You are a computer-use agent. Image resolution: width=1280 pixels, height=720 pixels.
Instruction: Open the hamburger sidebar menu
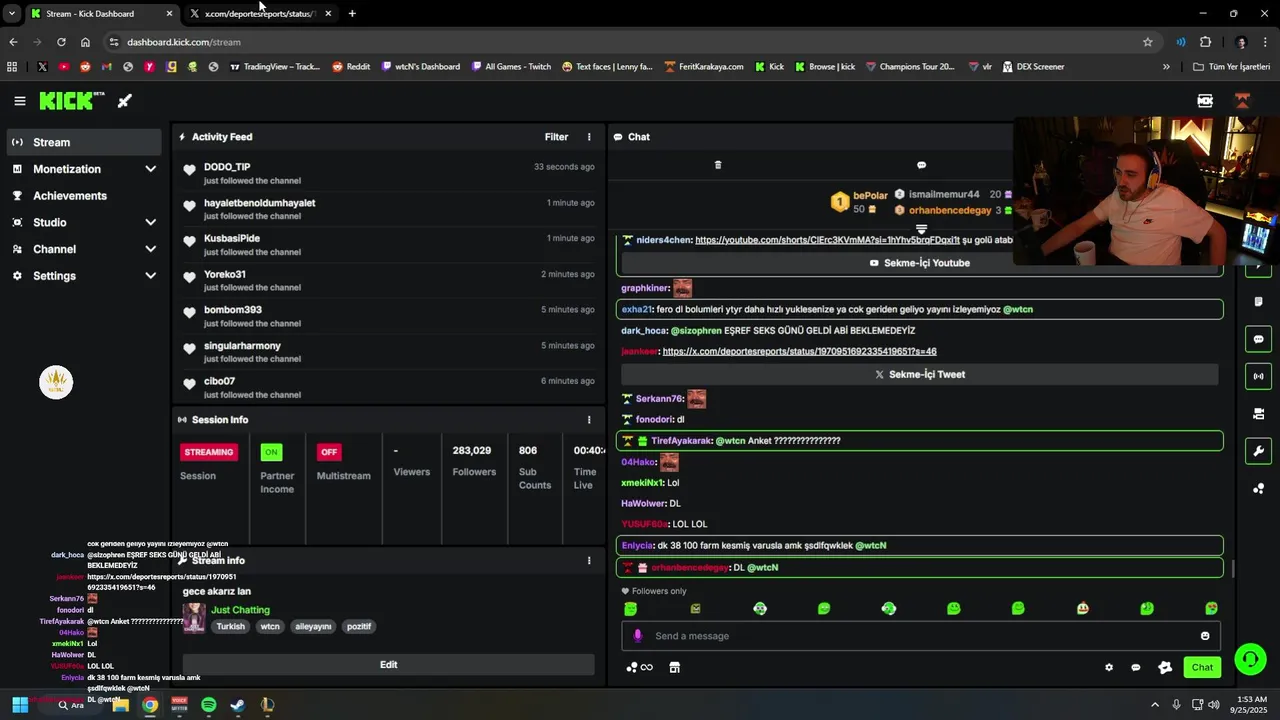click(20, 101)
